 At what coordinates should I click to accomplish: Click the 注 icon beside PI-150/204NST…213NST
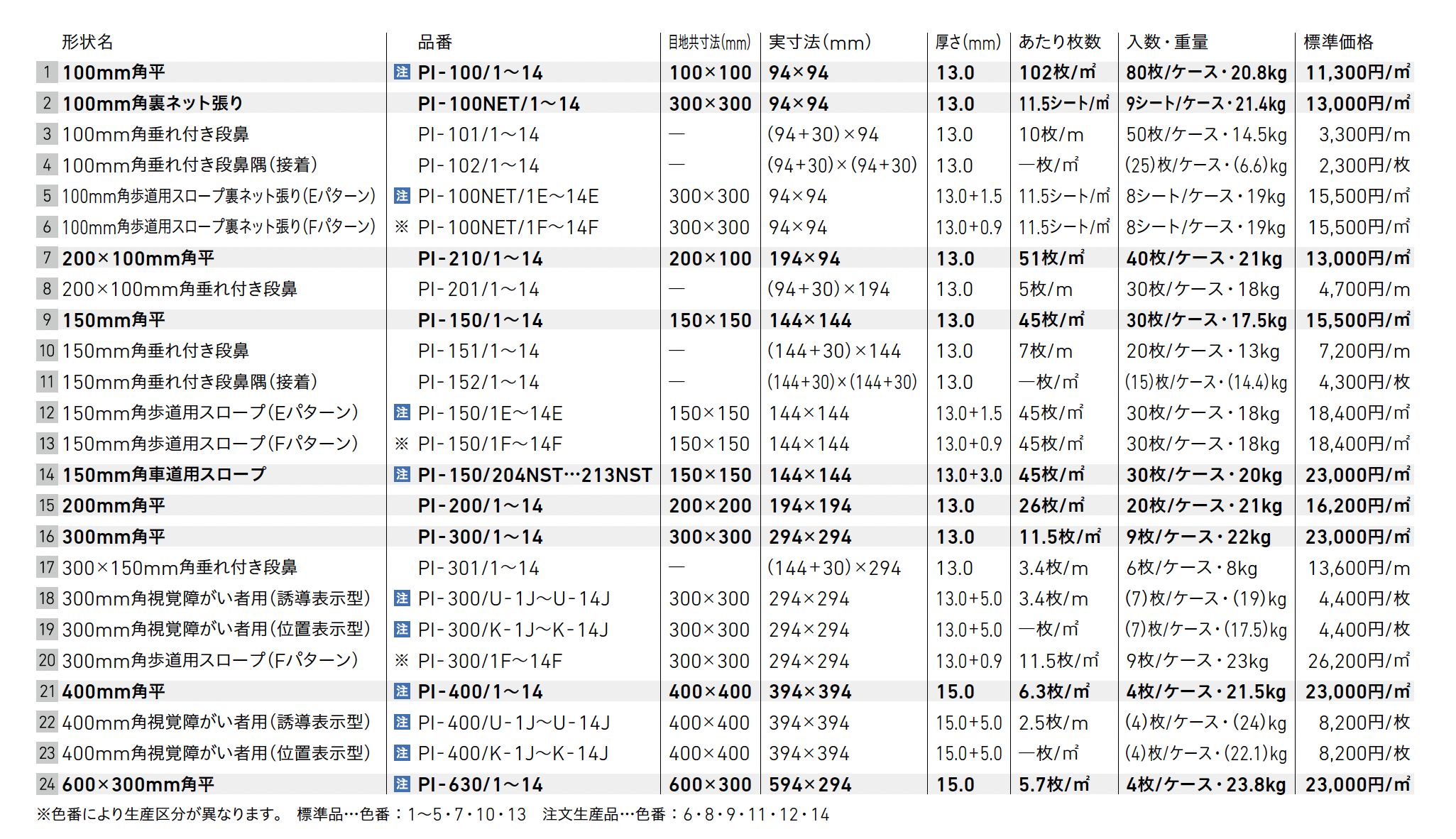402,474
